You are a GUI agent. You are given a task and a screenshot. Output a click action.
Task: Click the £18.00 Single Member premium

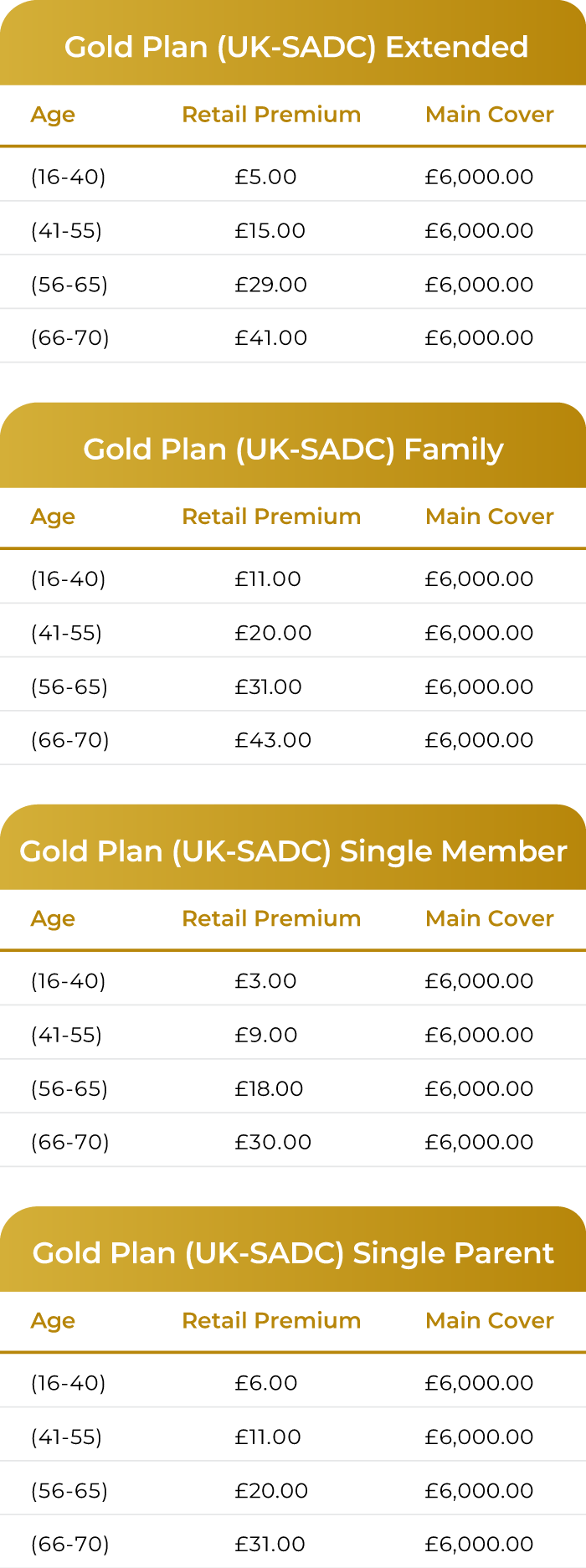269,1088
